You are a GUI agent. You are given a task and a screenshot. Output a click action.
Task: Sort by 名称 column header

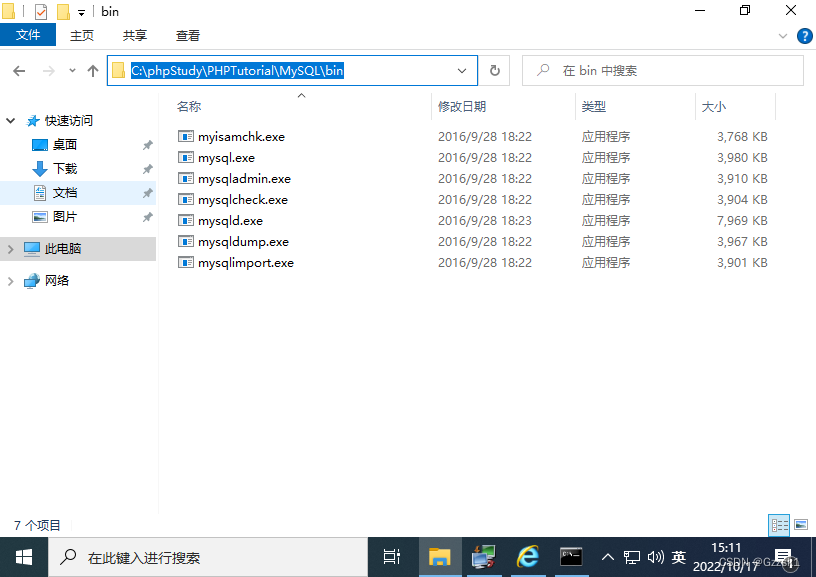(x=301, y=107)
